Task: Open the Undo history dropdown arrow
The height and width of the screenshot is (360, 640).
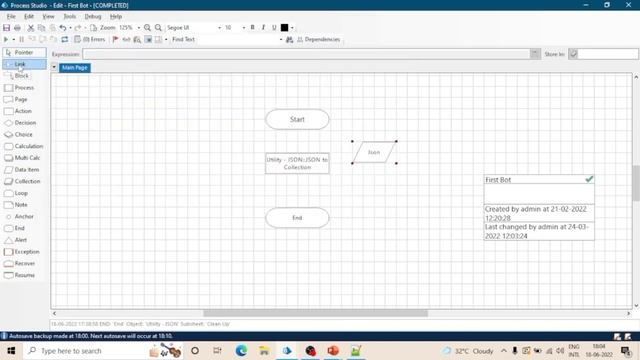Action: click(70, 28)
